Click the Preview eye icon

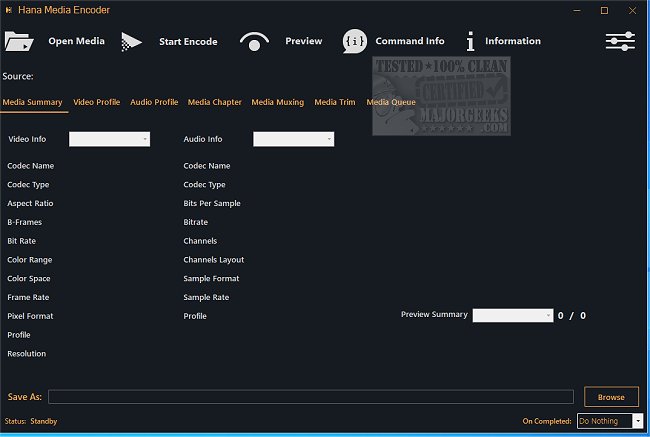coord(254,41)
